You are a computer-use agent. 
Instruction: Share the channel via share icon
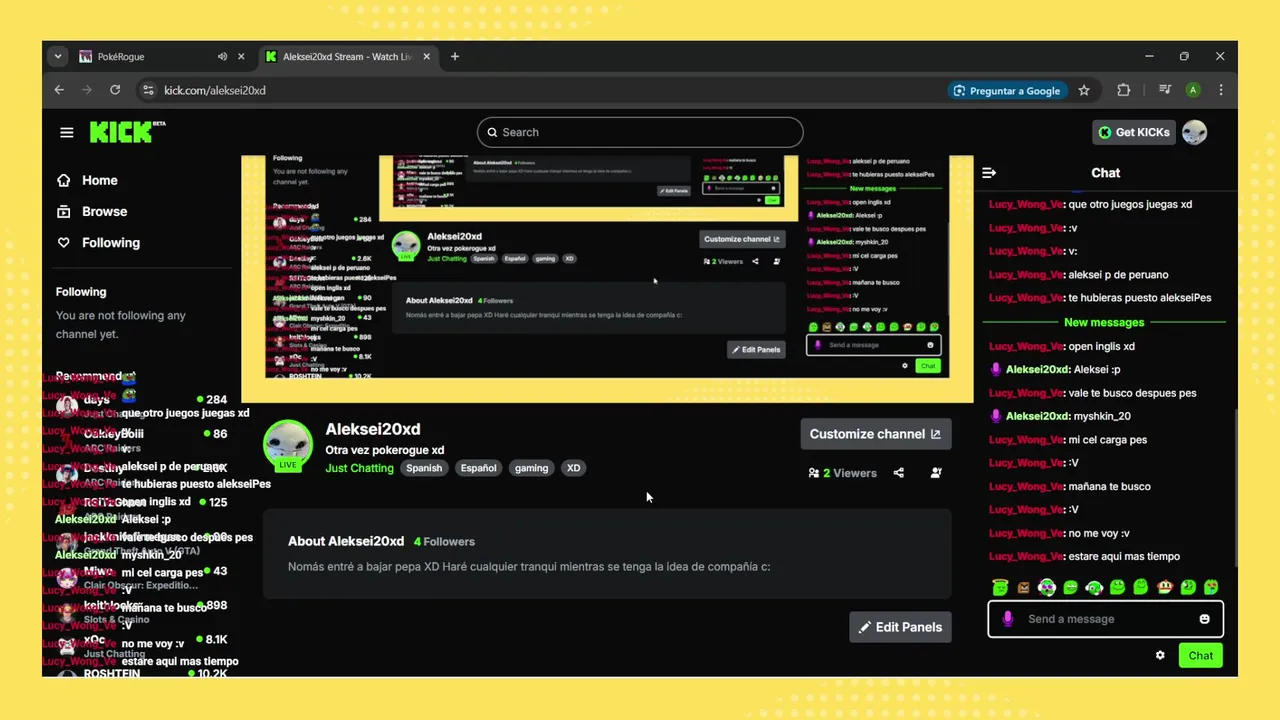[x=898, y=473]
